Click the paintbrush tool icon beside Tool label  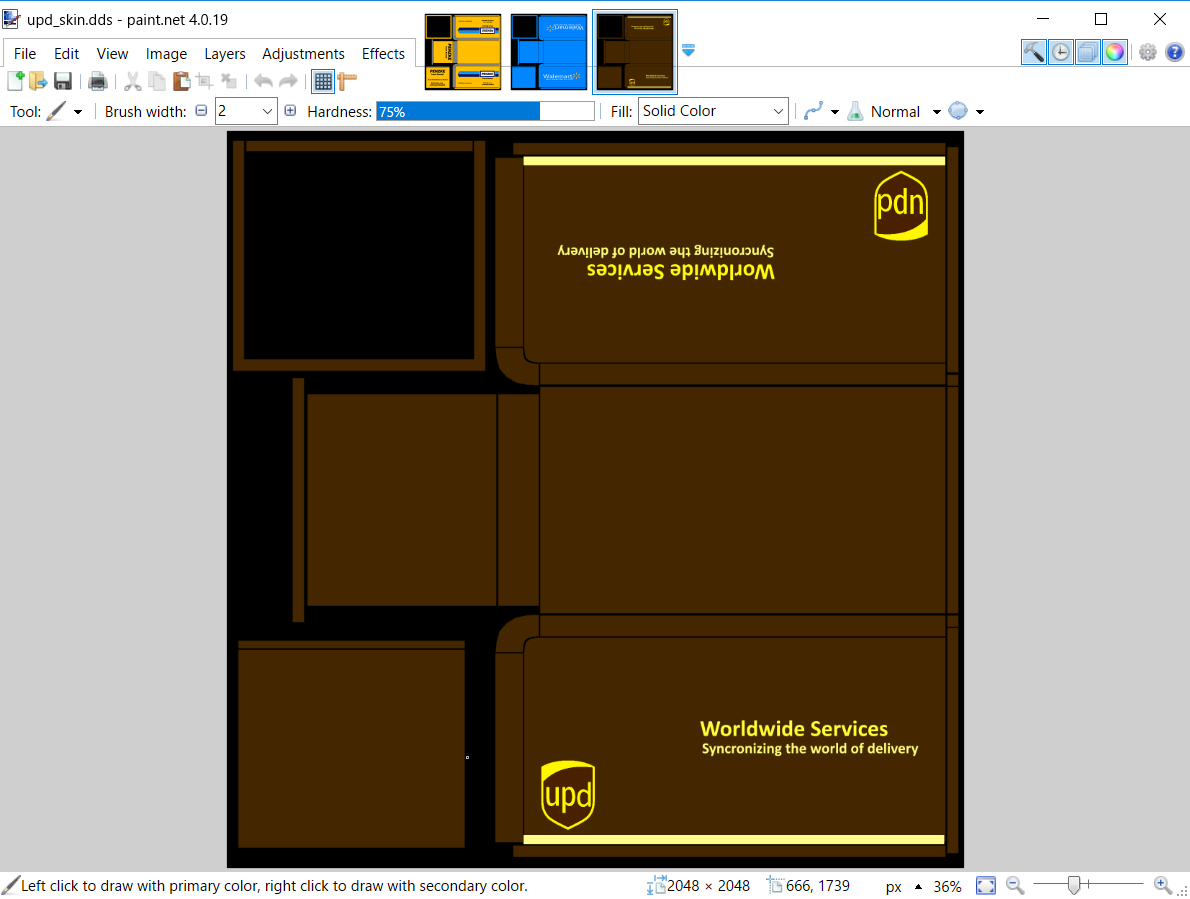(x=56, y=112)
